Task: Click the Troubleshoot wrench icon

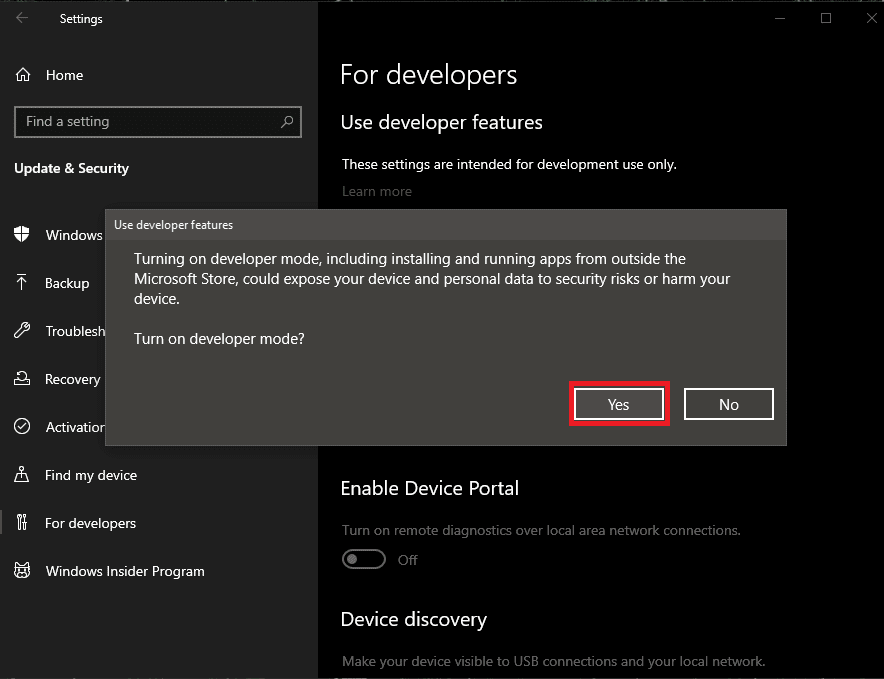Action: click(x=22, y=331)
